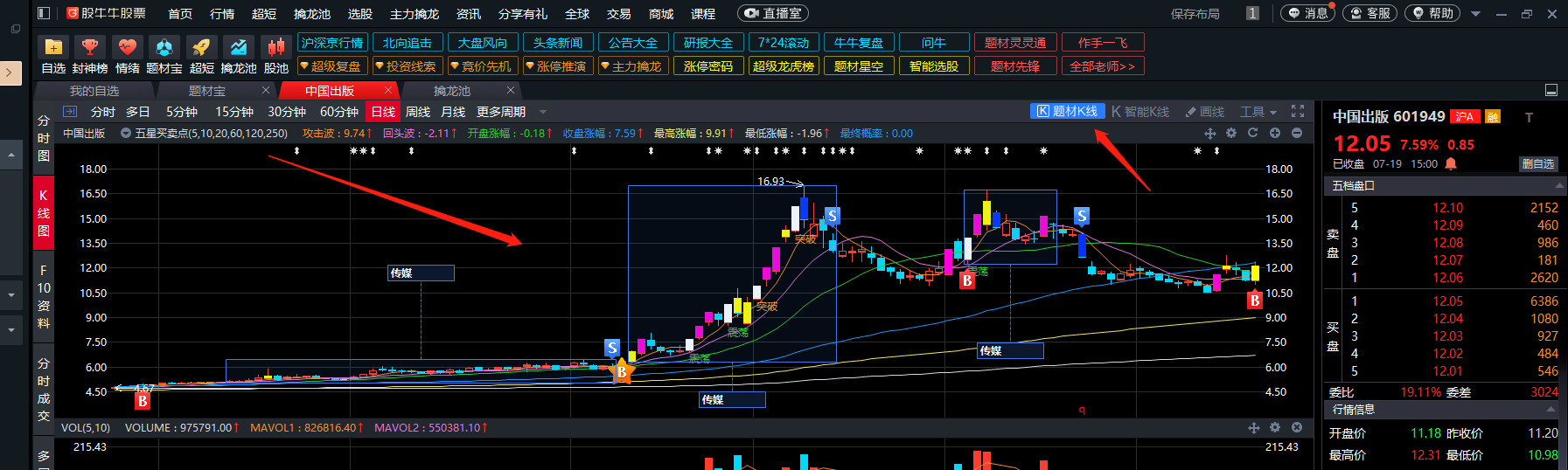Screen dimensions: 1568x470
Task: Select the 日线 daily period
Action: tap(383, 111)
